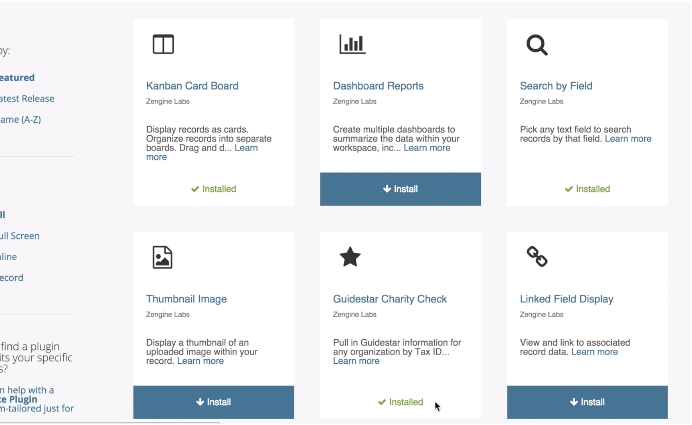Click the Linked Field Display chain icon

pos(537,256)
